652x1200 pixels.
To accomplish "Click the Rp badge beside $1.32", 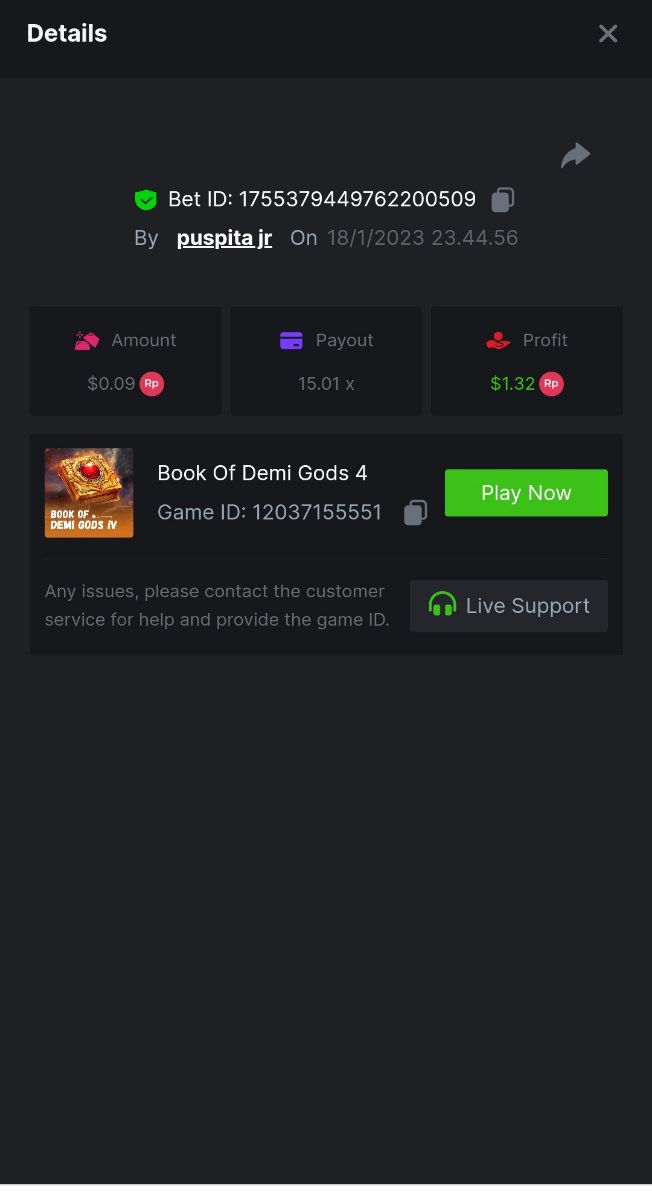I will point(551,383).
